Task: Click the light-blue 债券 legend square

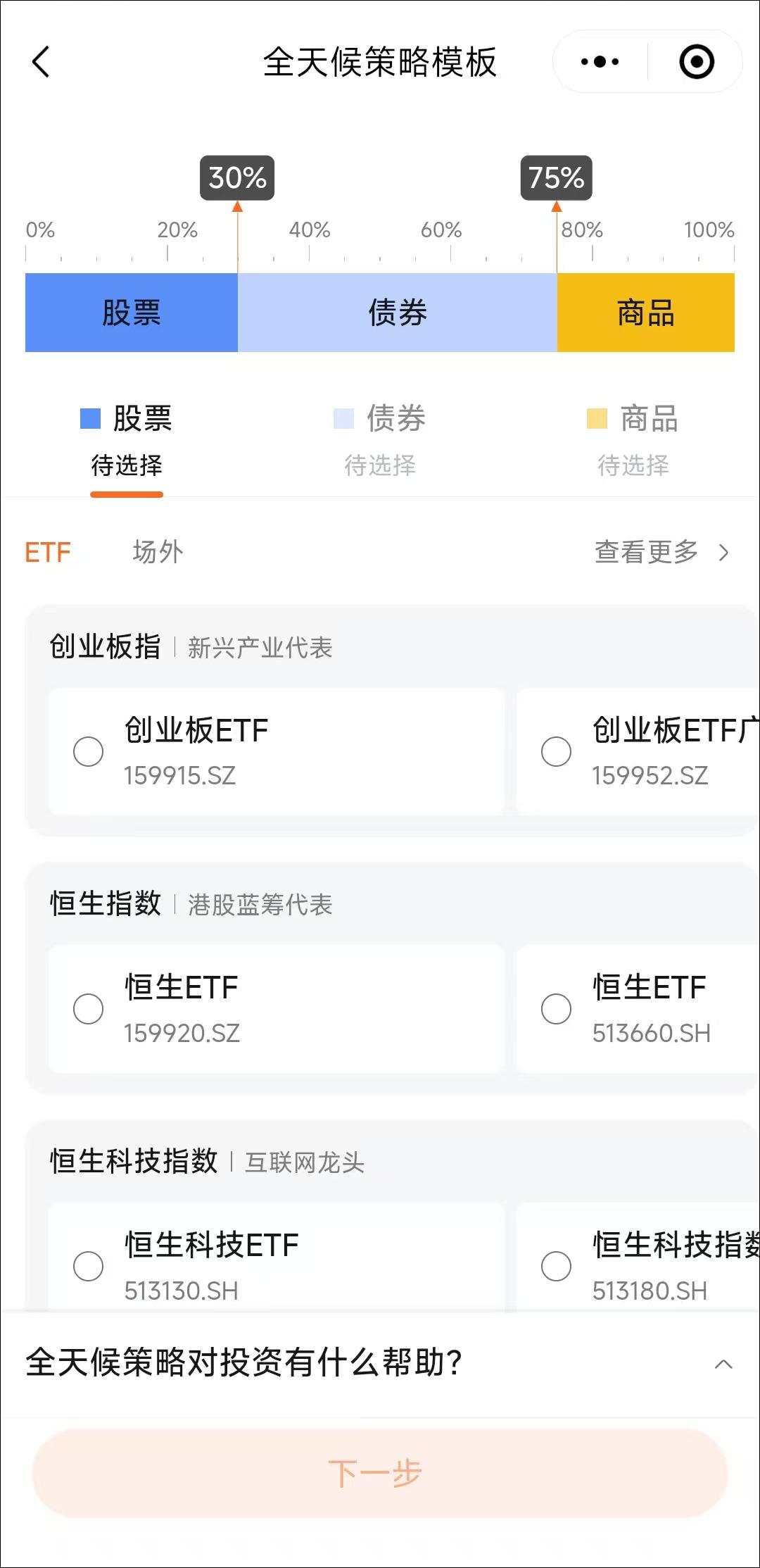Action: pyautogui.click(x=343, y=418)
